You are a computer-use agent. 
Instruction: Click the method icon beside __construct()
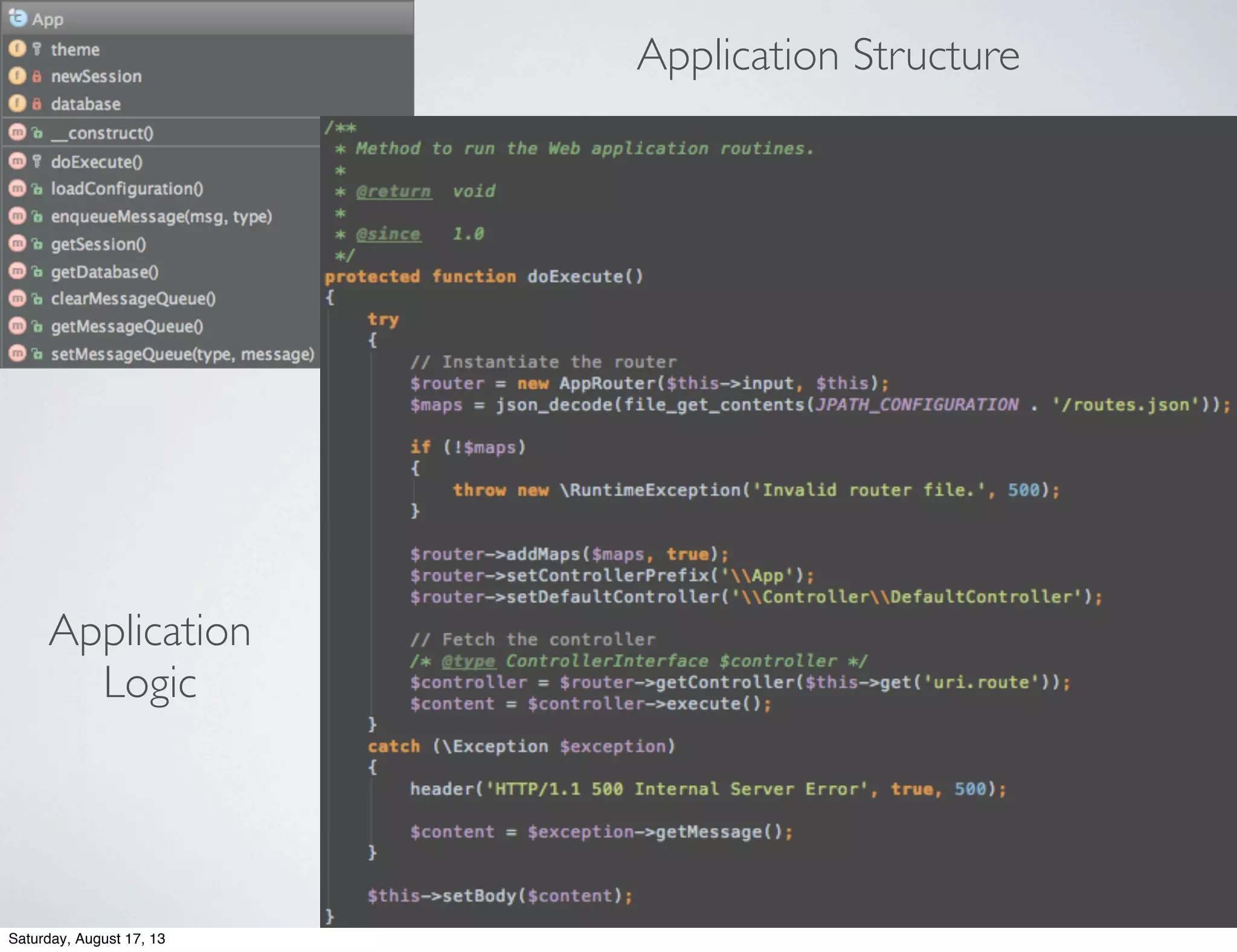(17, 132)
